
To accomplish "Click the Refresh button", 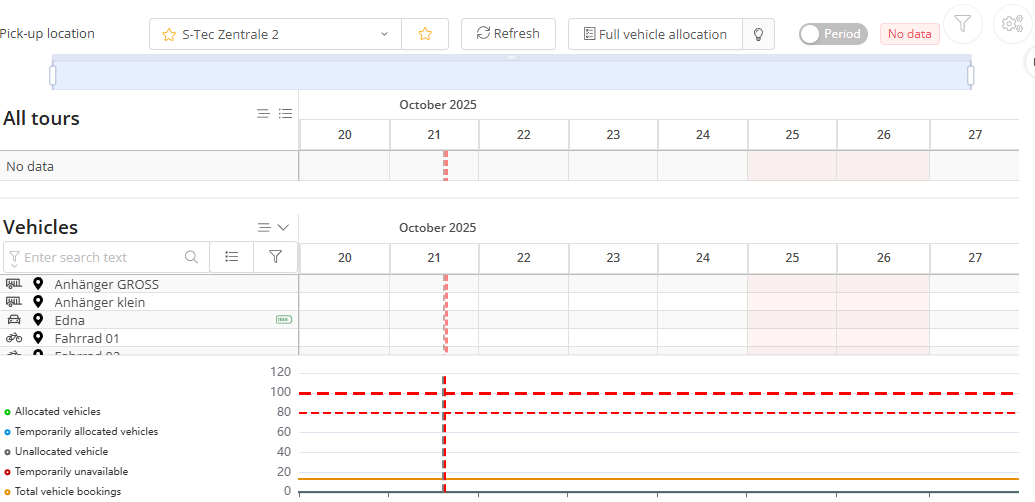I will 508,34.
